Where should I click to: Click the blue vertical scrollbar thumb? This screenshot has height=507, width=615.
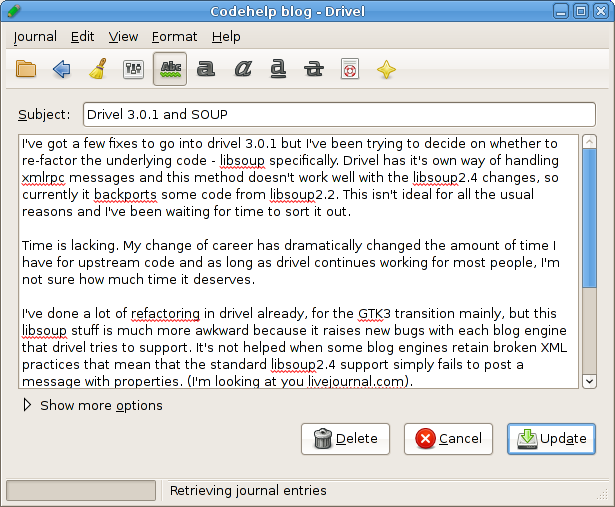(x=590, y=218)
